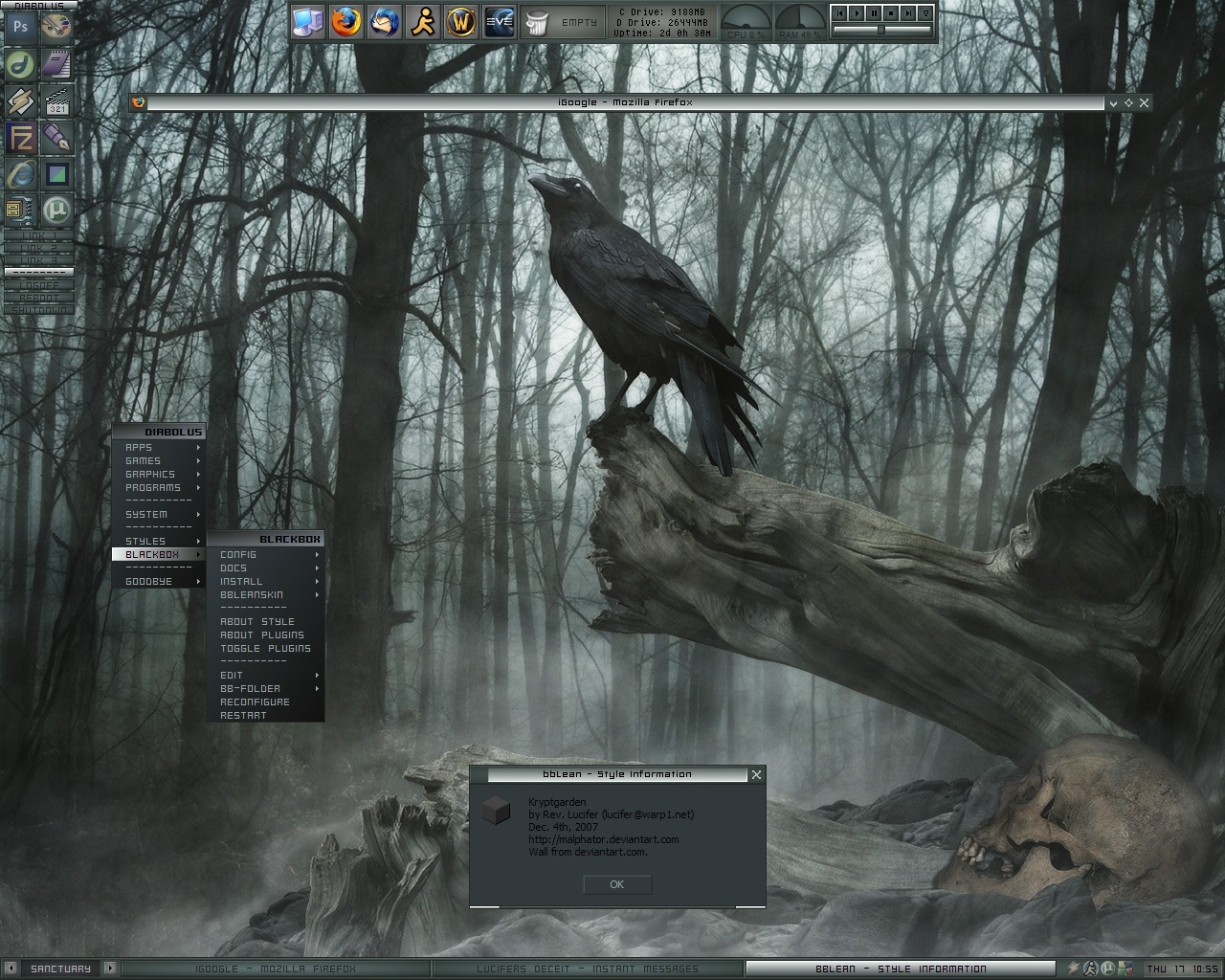The height and width of the screenshot is (980, 1225).
Task: Open My Computer icon in top bar
Action: pyautogui.click(x=308, y=21)
